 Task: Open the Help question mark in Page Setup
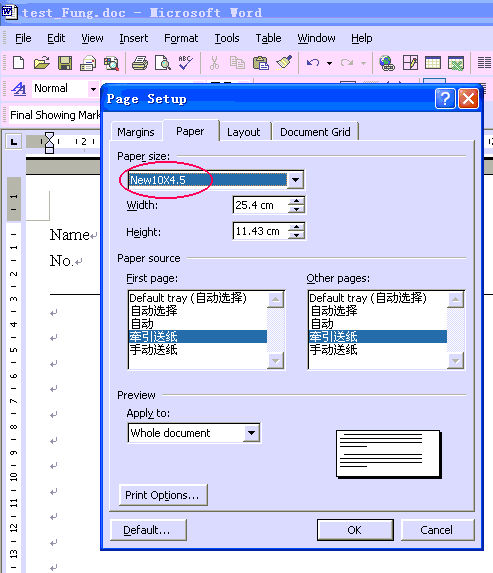tap(445, 99)
